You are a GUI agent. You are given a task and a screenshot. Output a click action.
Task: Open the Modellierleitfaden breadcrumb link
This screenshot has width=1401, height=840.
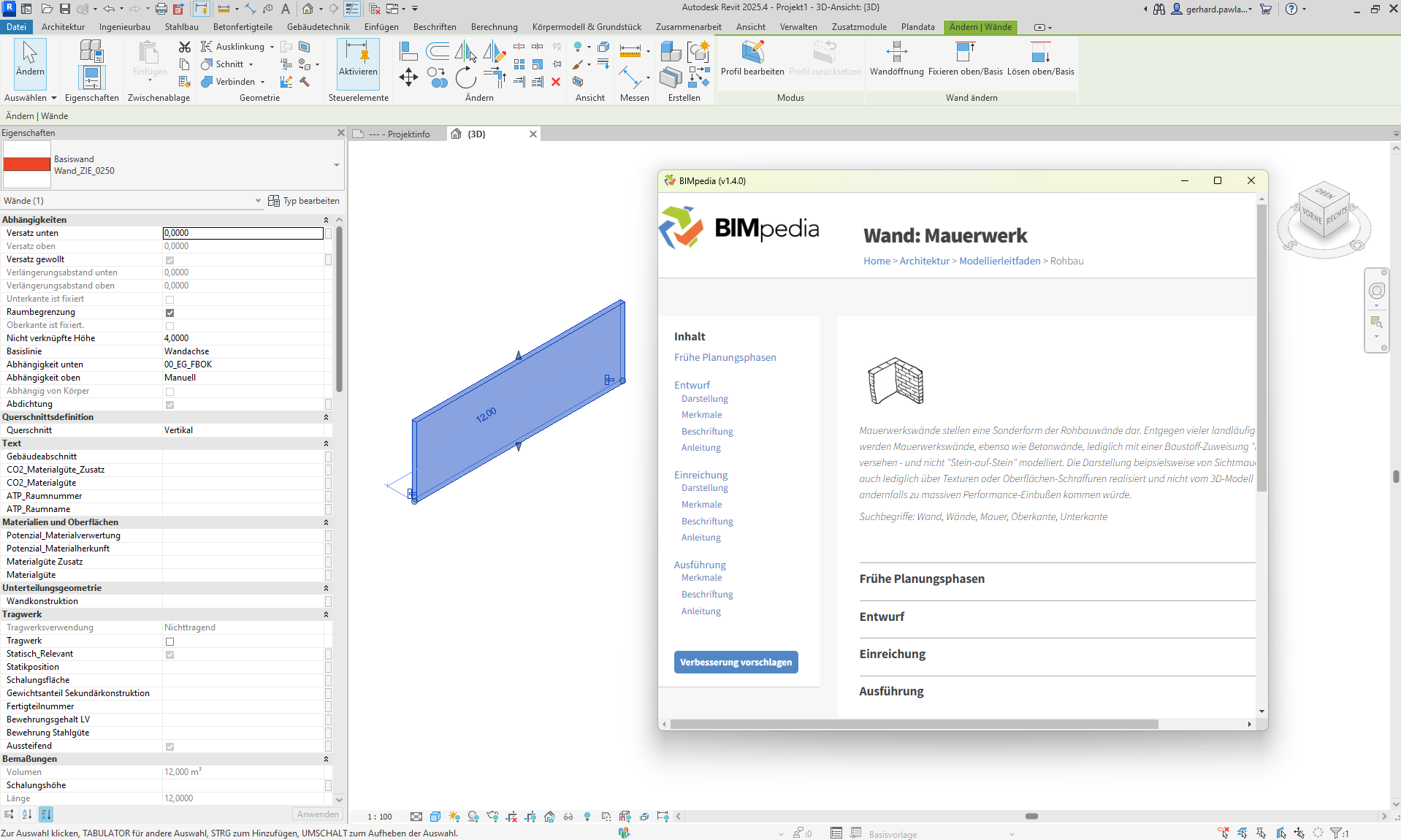tap(999, 261)
